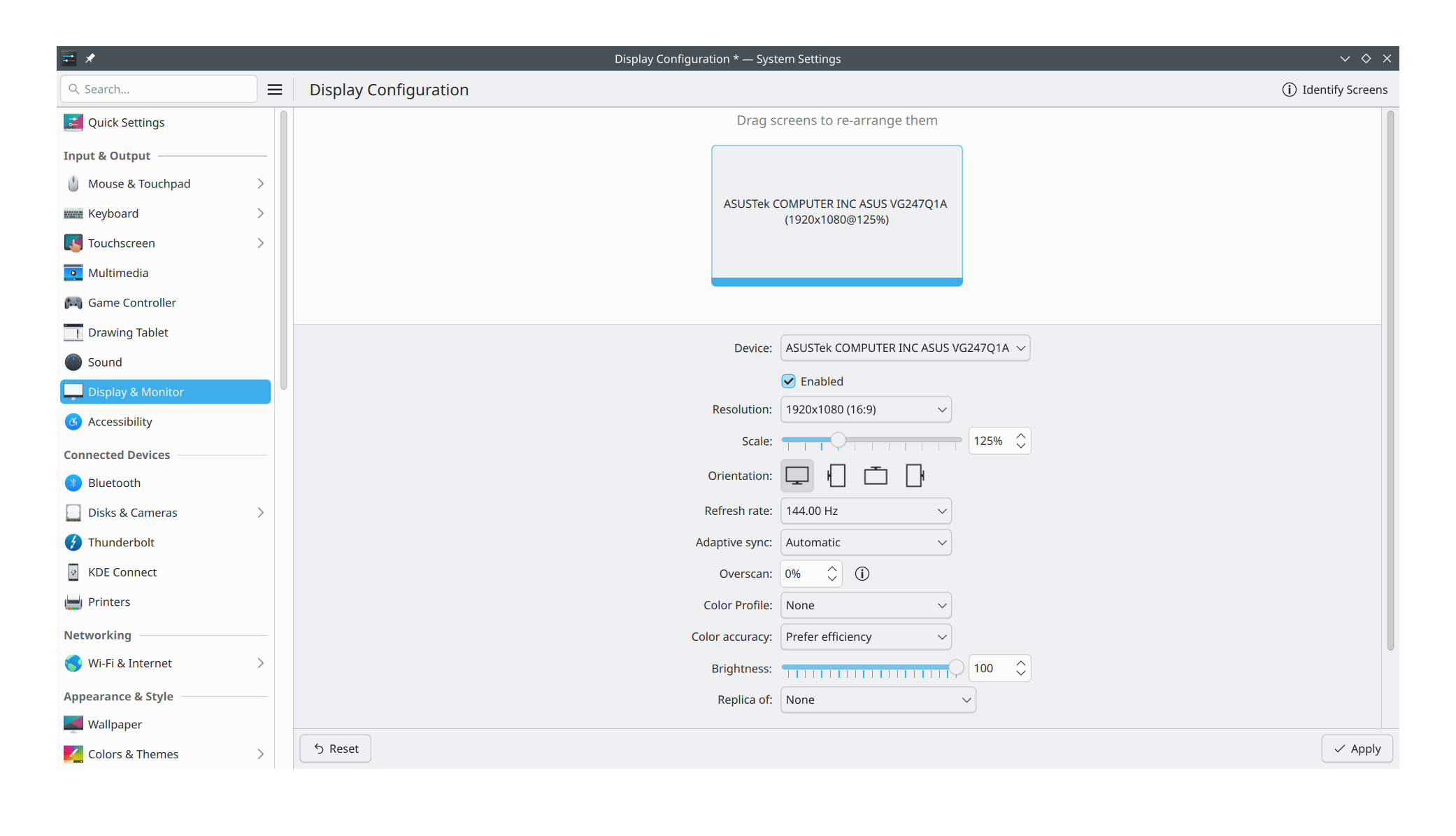This screenshot has height=836, width=1456.
Task: Click the Brightness slider handle
Action: (955, 667)
